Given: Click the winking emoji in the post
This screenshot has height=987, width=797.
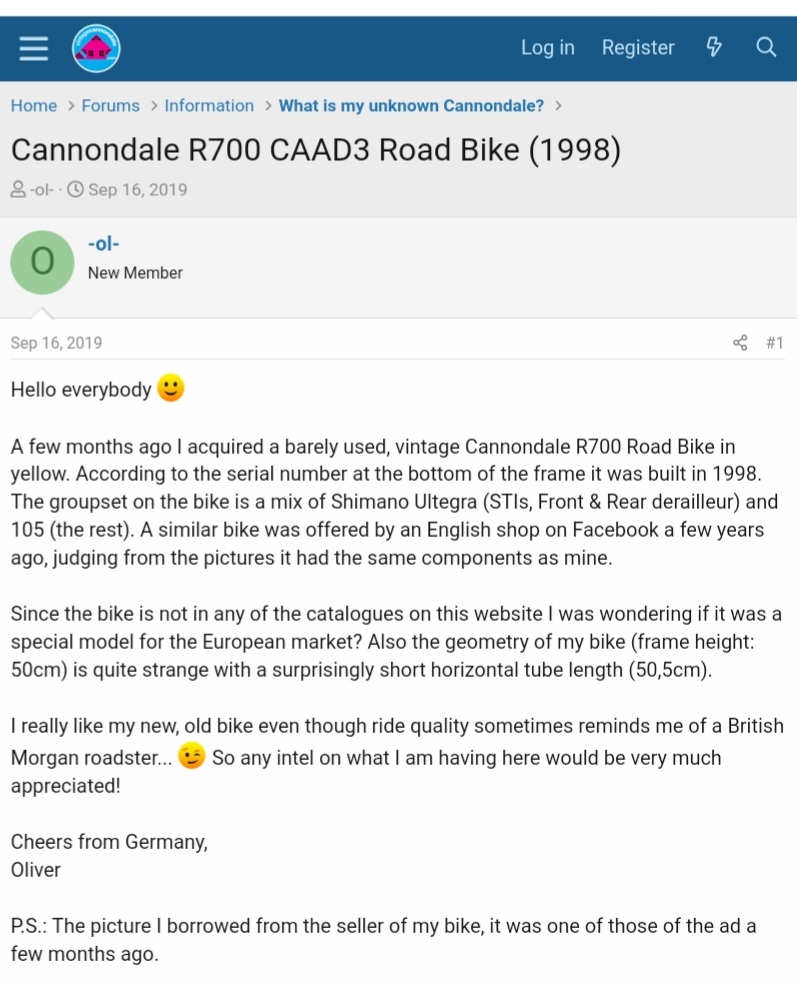Looking at the screenshot, I should click(x=191, y=756).
